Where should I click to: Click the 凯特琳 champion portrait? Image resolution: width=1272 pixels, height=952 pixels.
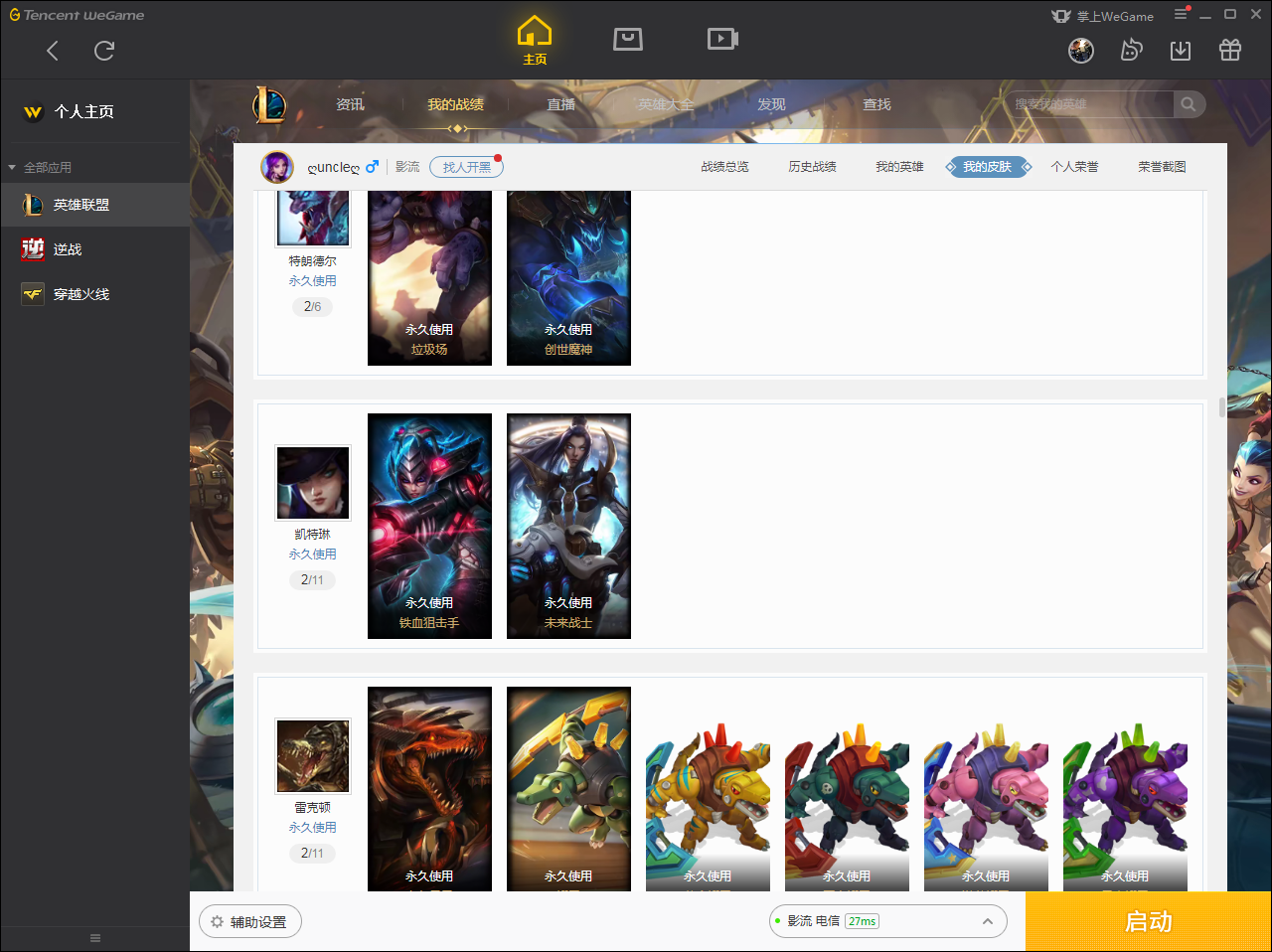[313, 483]
